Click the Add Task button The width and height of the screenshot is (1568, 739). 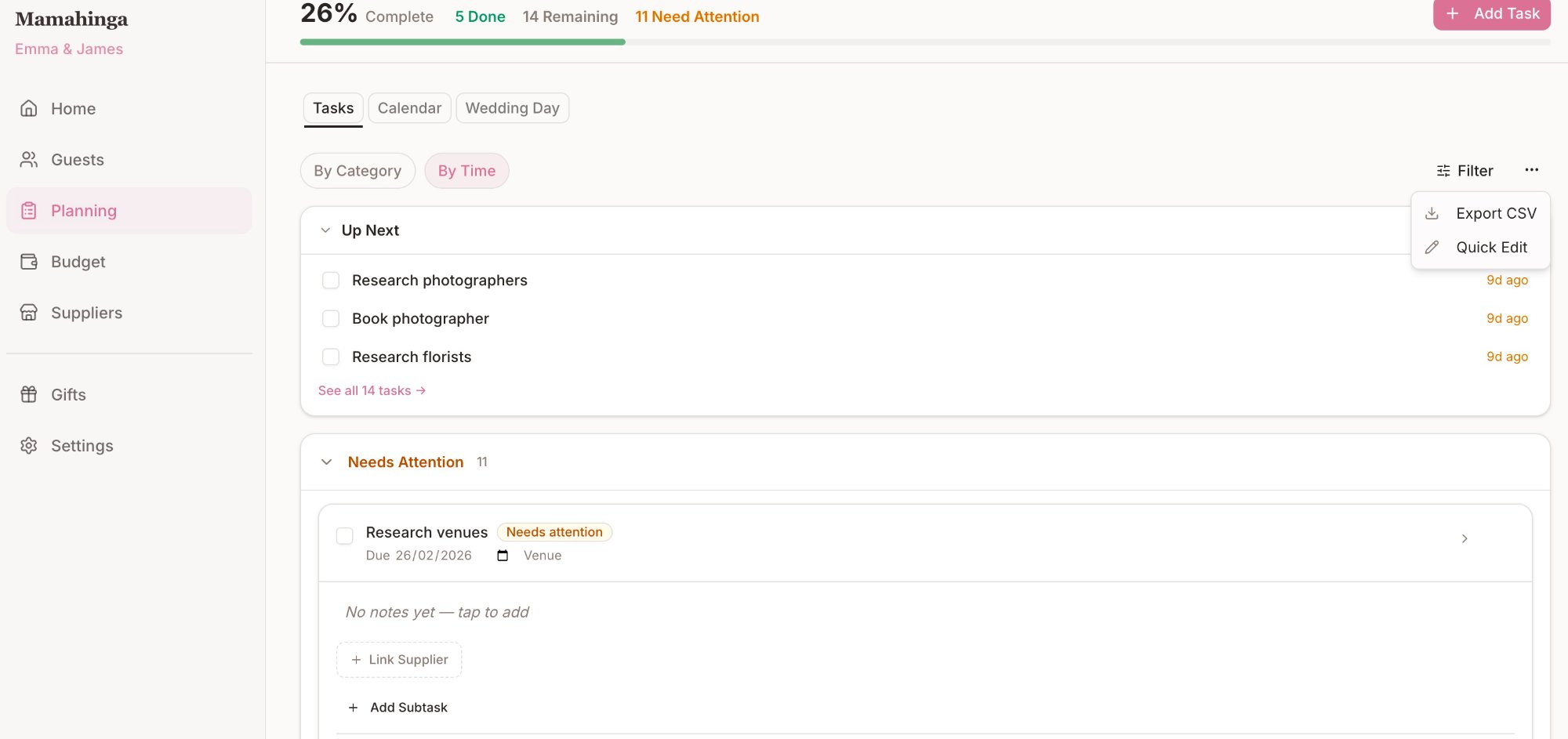coord(1491,13)
